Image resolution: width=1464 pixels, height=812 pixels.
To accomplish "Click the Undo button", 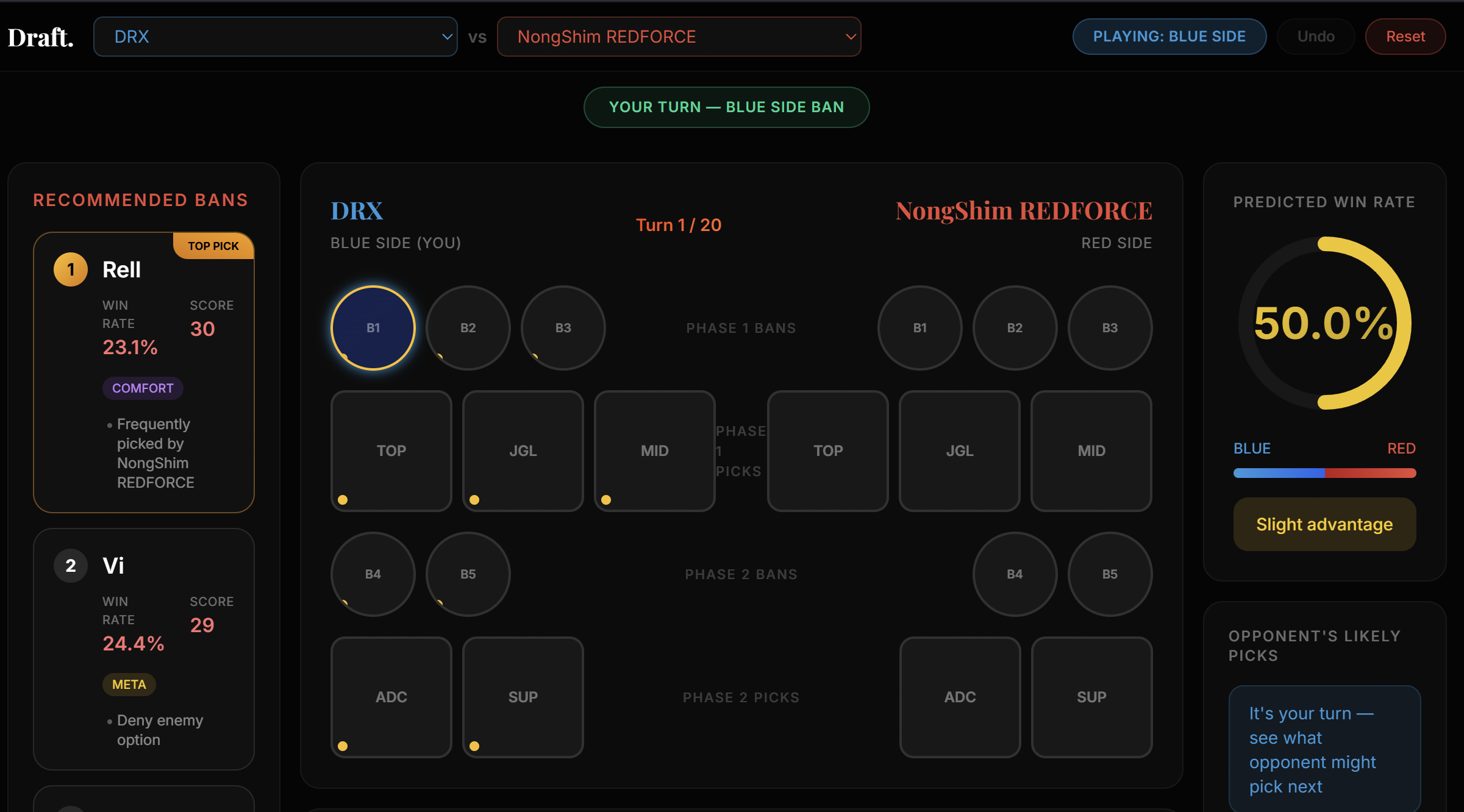I will coord(1315,37).
